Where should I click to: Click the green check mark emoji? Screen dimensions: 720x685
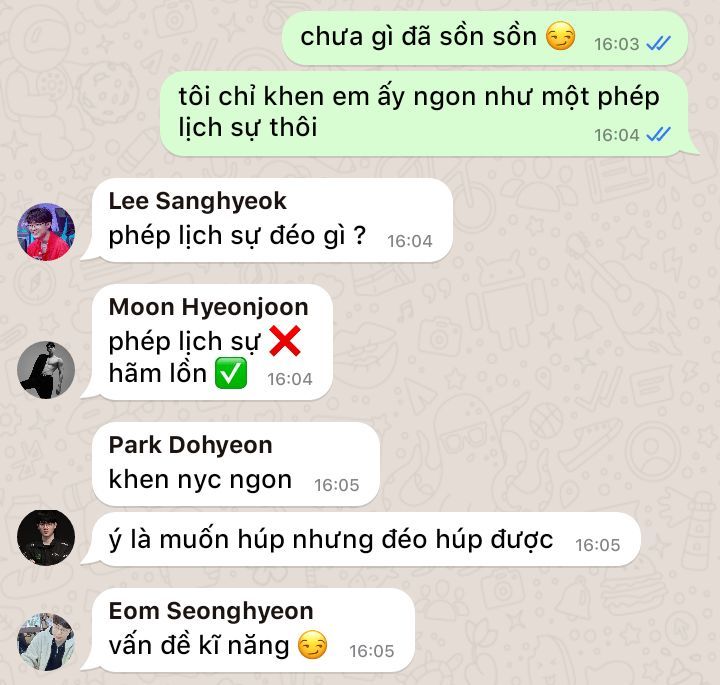point(231,373)
